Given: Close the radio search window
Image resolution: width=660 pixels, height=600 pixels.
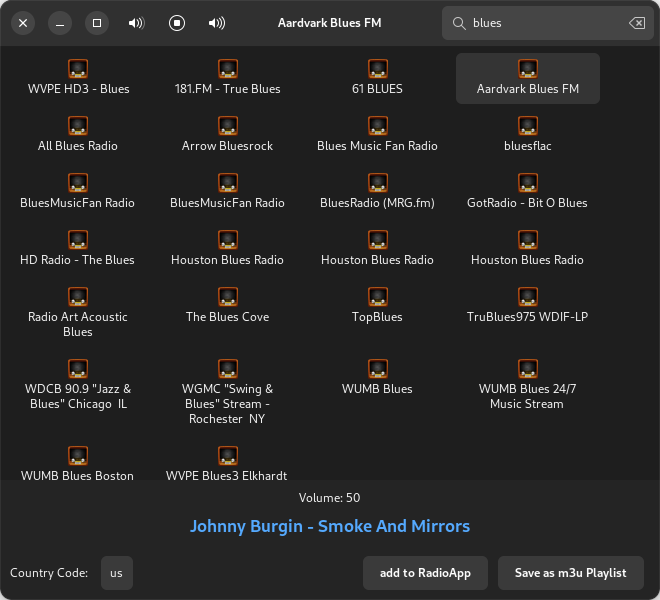Looking at the screenshot, I should click(23, 23).
